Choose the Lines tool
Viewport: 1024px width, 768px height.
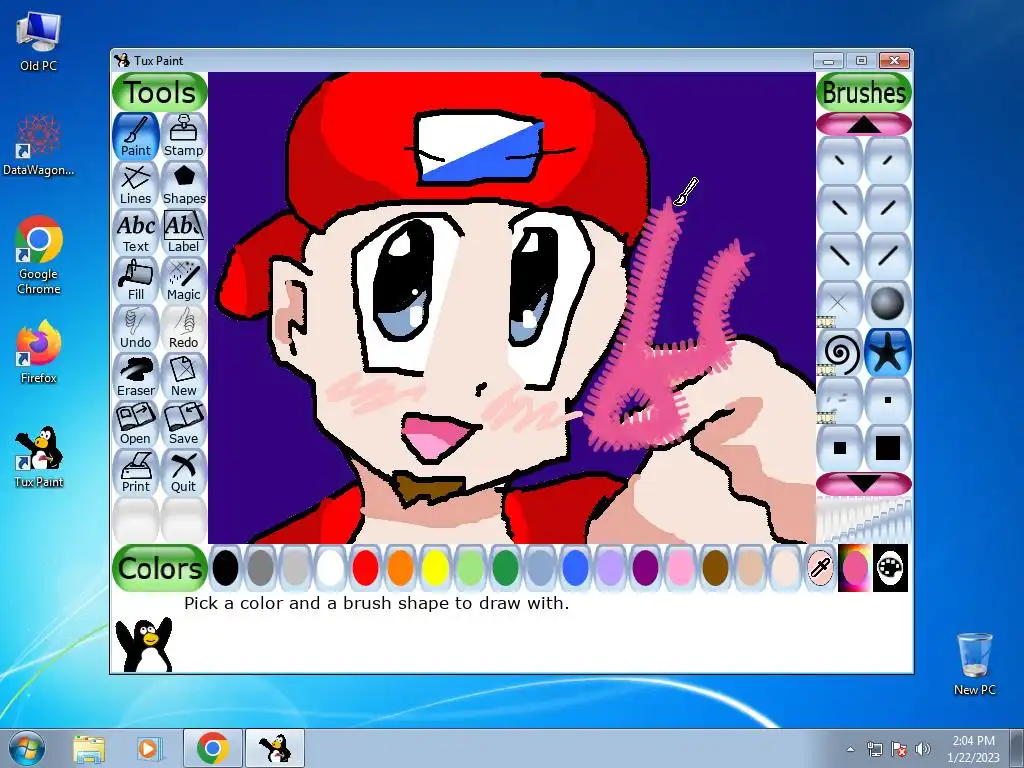(x=136, y=184)
